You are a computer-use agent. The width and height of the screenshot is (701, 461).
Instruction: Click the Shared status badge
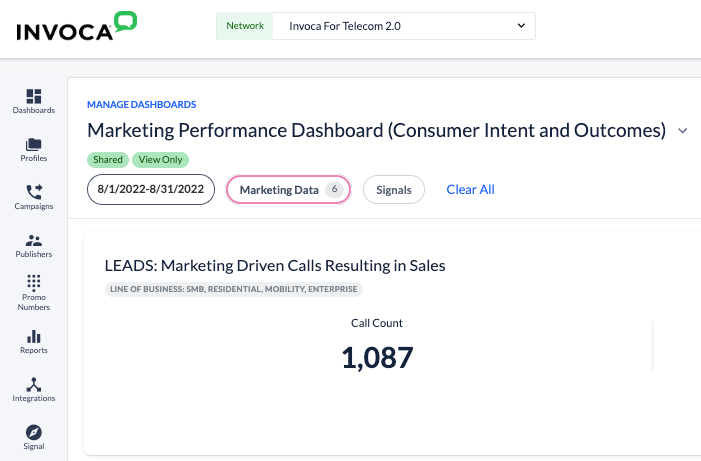tap(108, 160)
